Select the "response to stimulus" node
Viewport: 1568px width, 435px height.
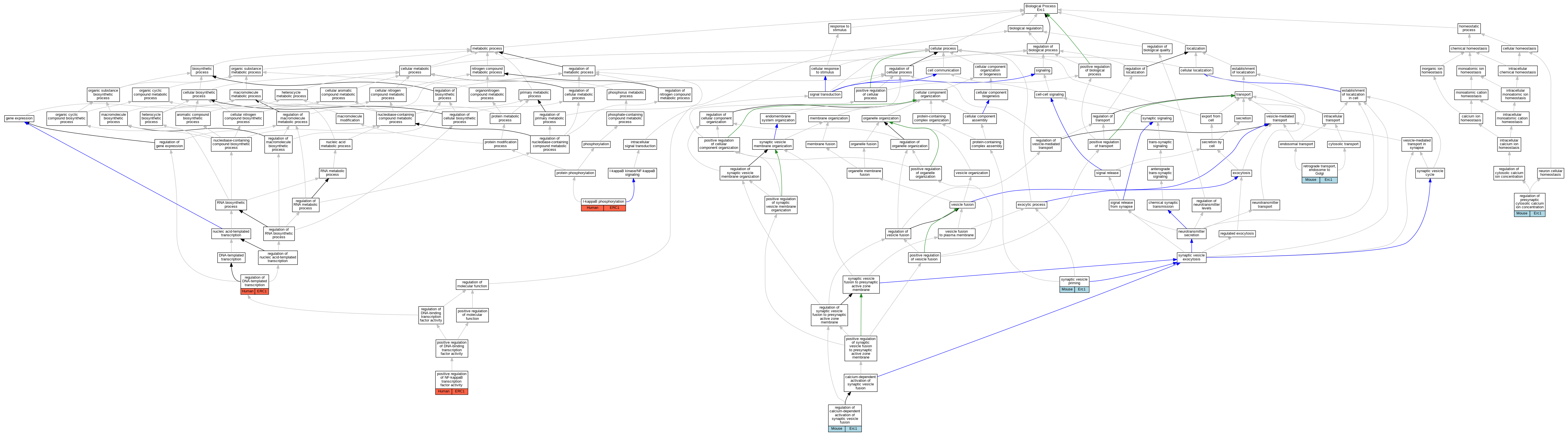click(x=839, y=28)
